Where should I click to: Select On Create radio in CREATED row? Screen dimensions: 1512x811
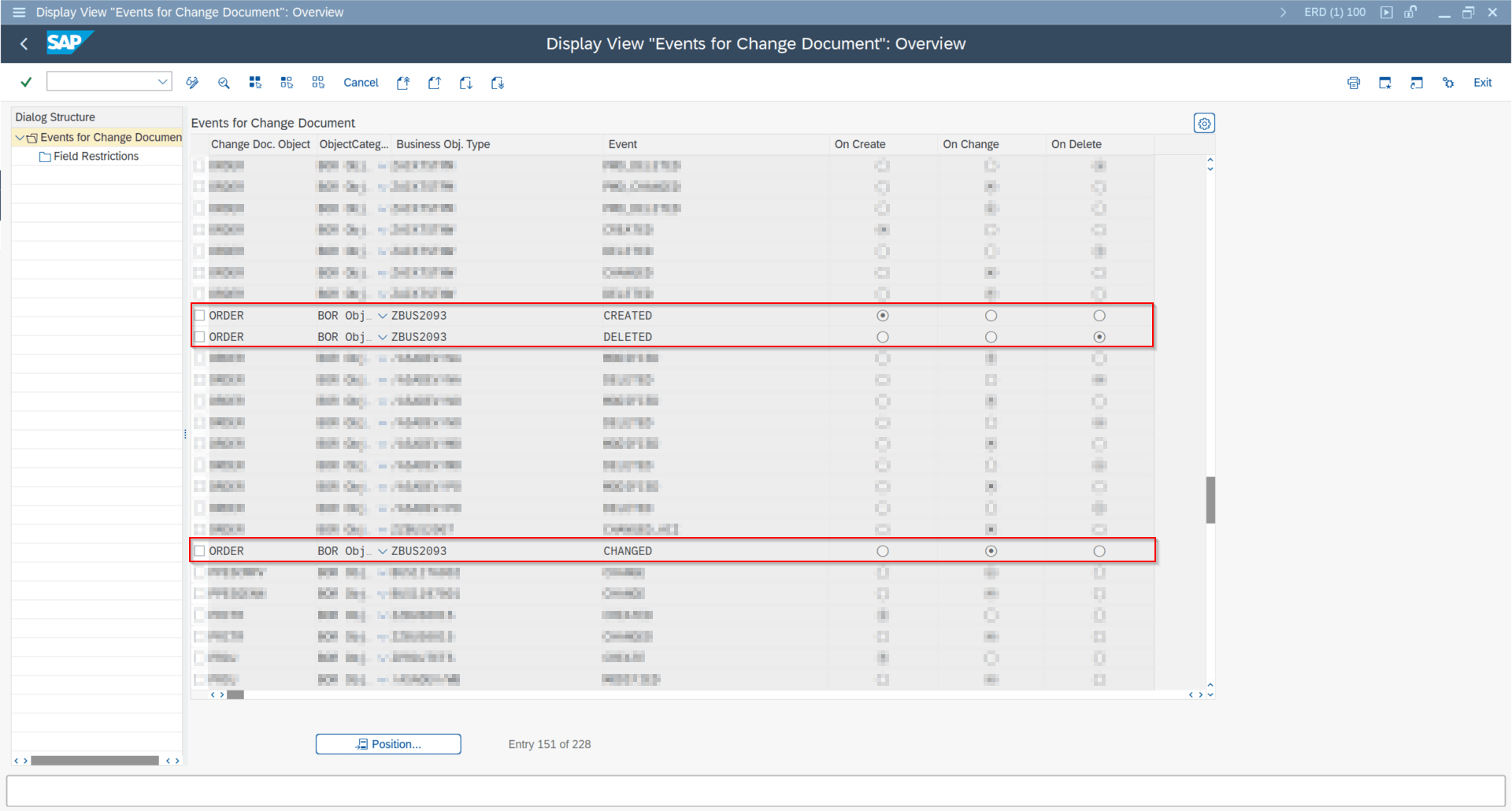(x=883, y=316)
